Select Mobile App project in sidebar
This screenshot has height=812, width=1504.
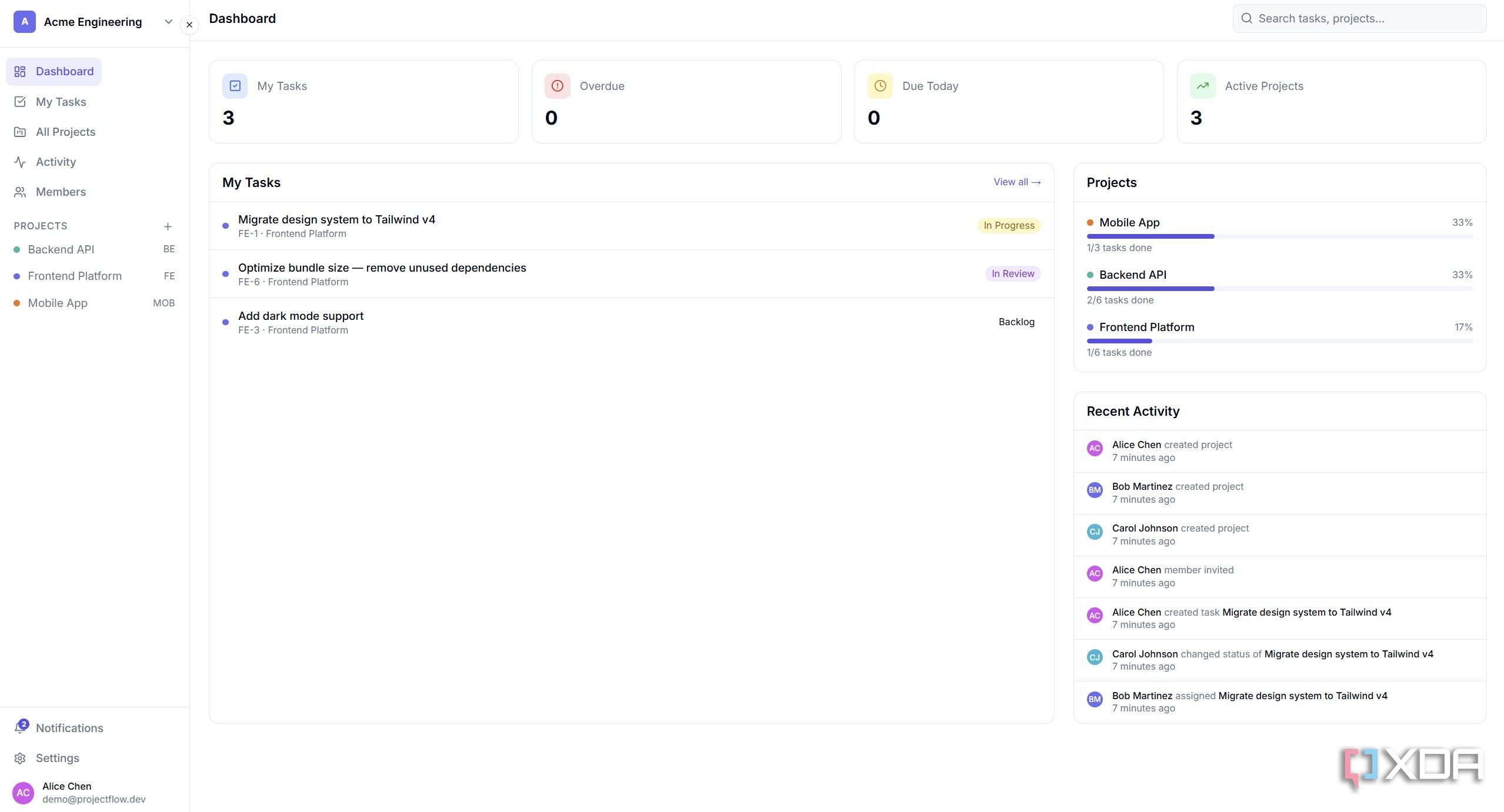click(x=95, y=303)
